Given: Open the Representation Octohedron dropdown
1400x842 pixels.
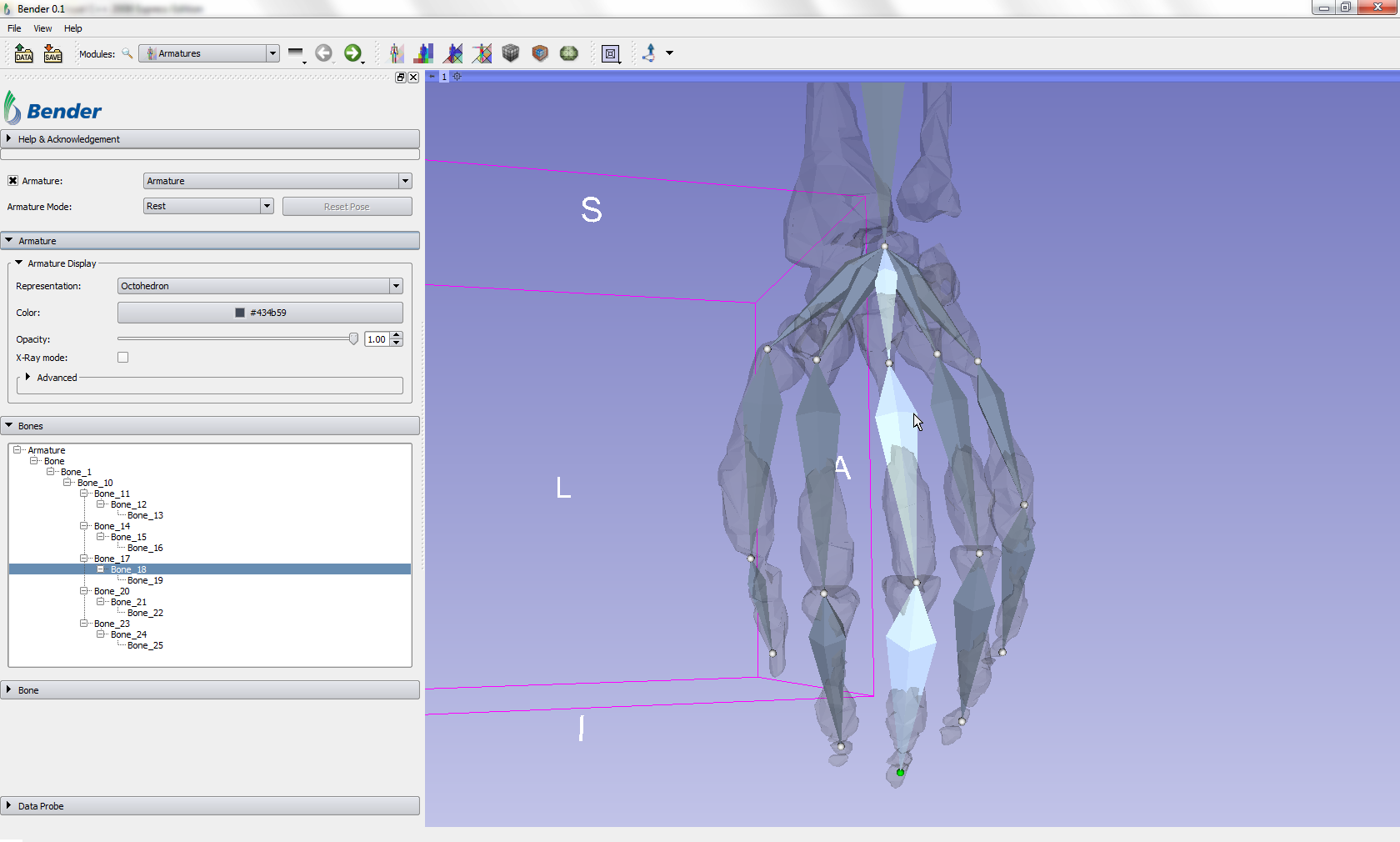Looking at the screenshot, I should [x=260, y=286].
